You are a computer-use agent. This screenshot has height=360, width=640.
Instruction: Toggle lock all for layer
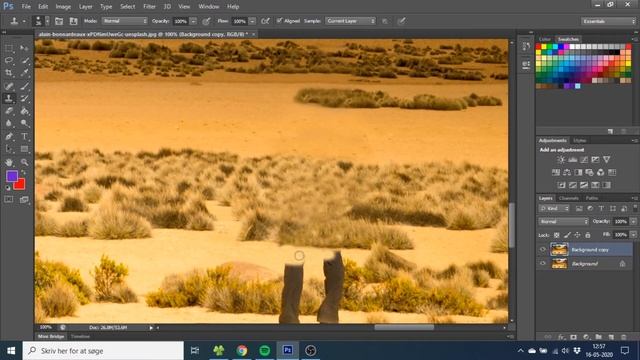[588, 235]
